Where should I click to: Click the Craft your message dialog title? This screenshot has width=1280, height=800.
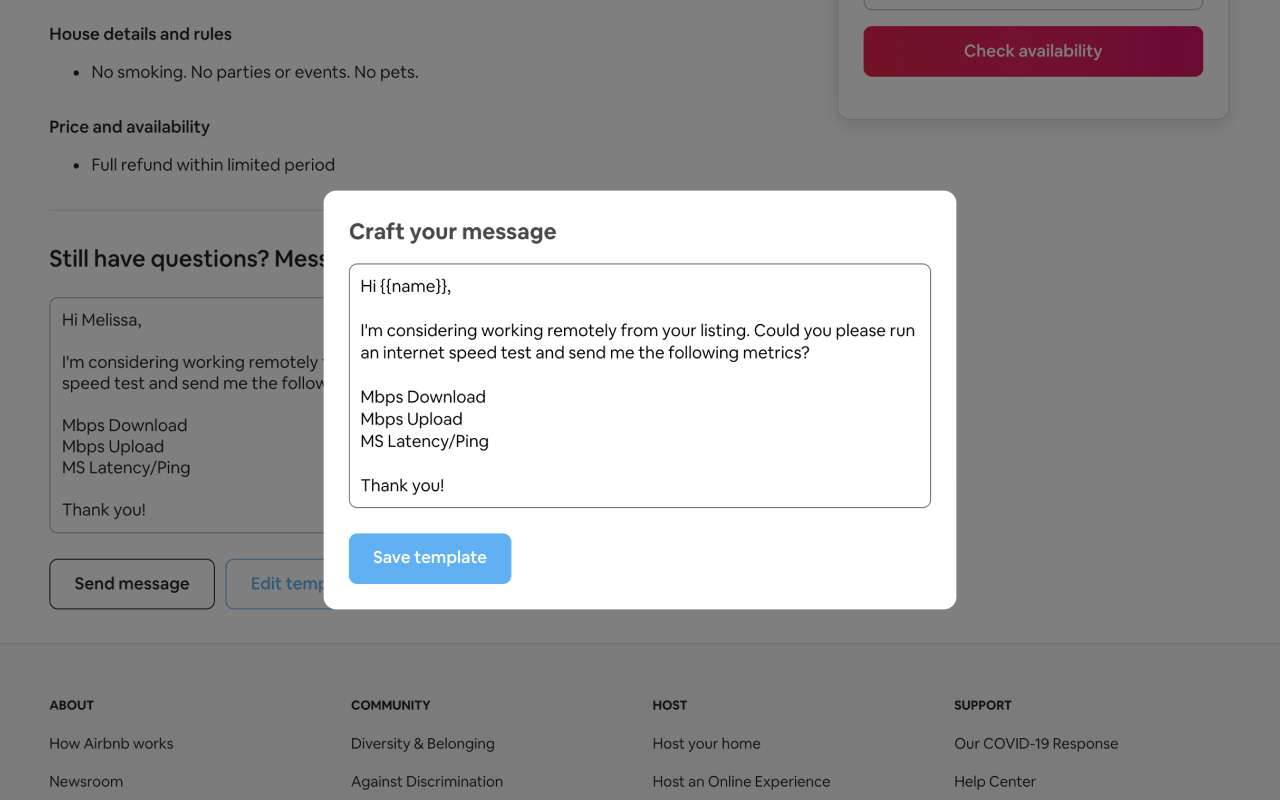[x=452, y=231]
